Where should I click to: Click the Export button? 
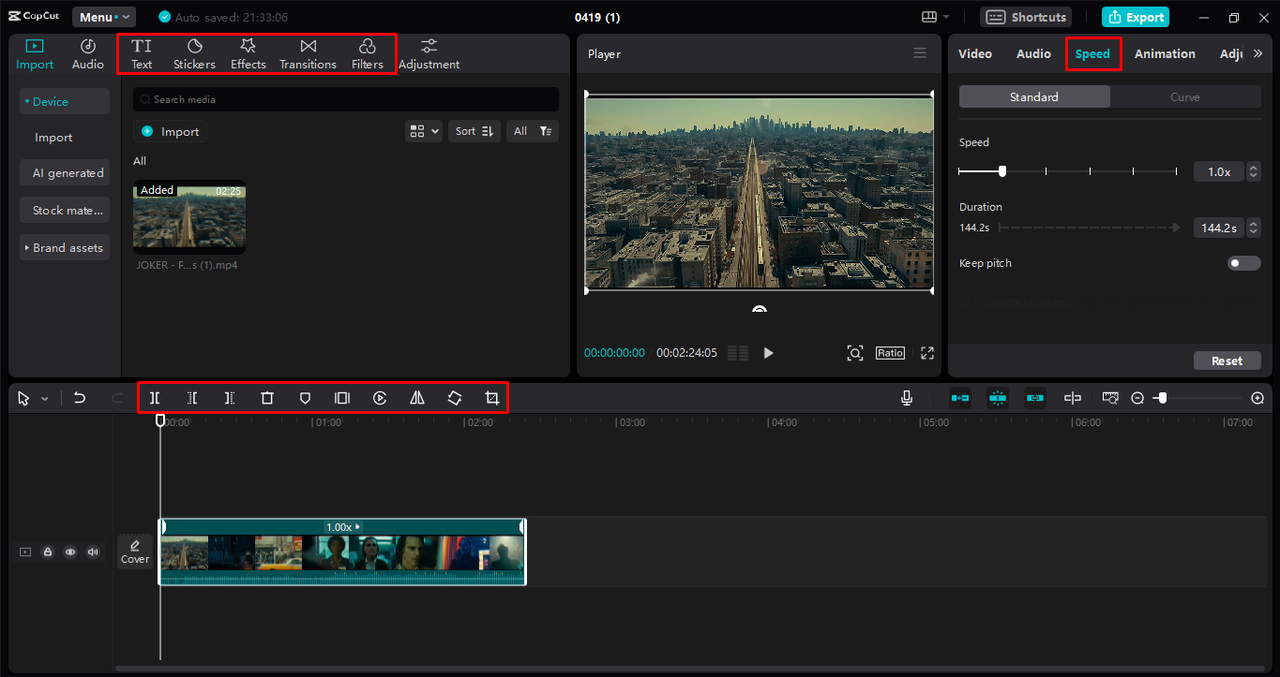pyautogui.click(x=1135, y=17)
